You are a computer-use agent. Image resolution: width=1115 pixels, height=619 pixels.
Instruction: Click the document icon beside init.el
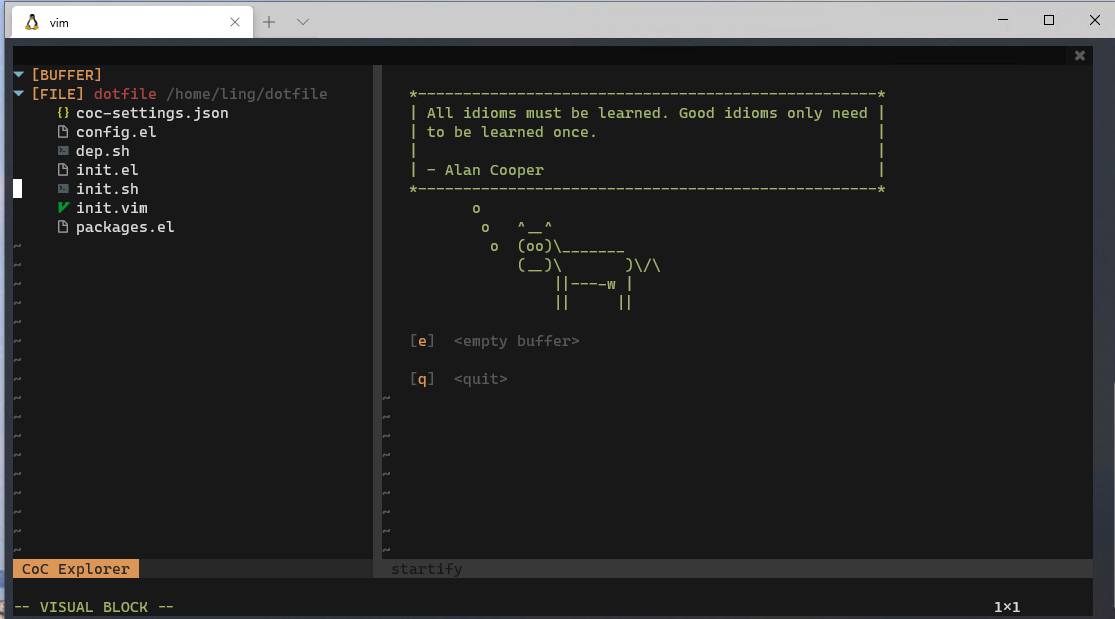62,169
